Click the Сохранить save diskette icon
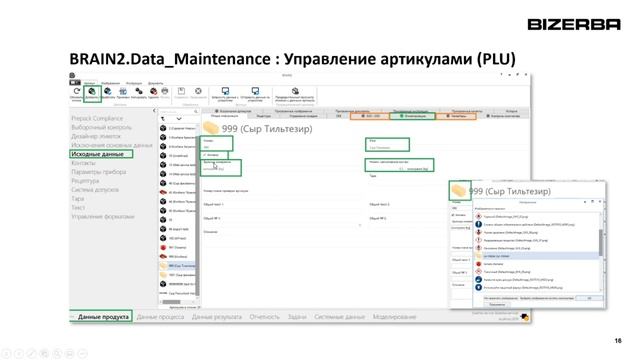The image size is (640, 360). (182, 91)
